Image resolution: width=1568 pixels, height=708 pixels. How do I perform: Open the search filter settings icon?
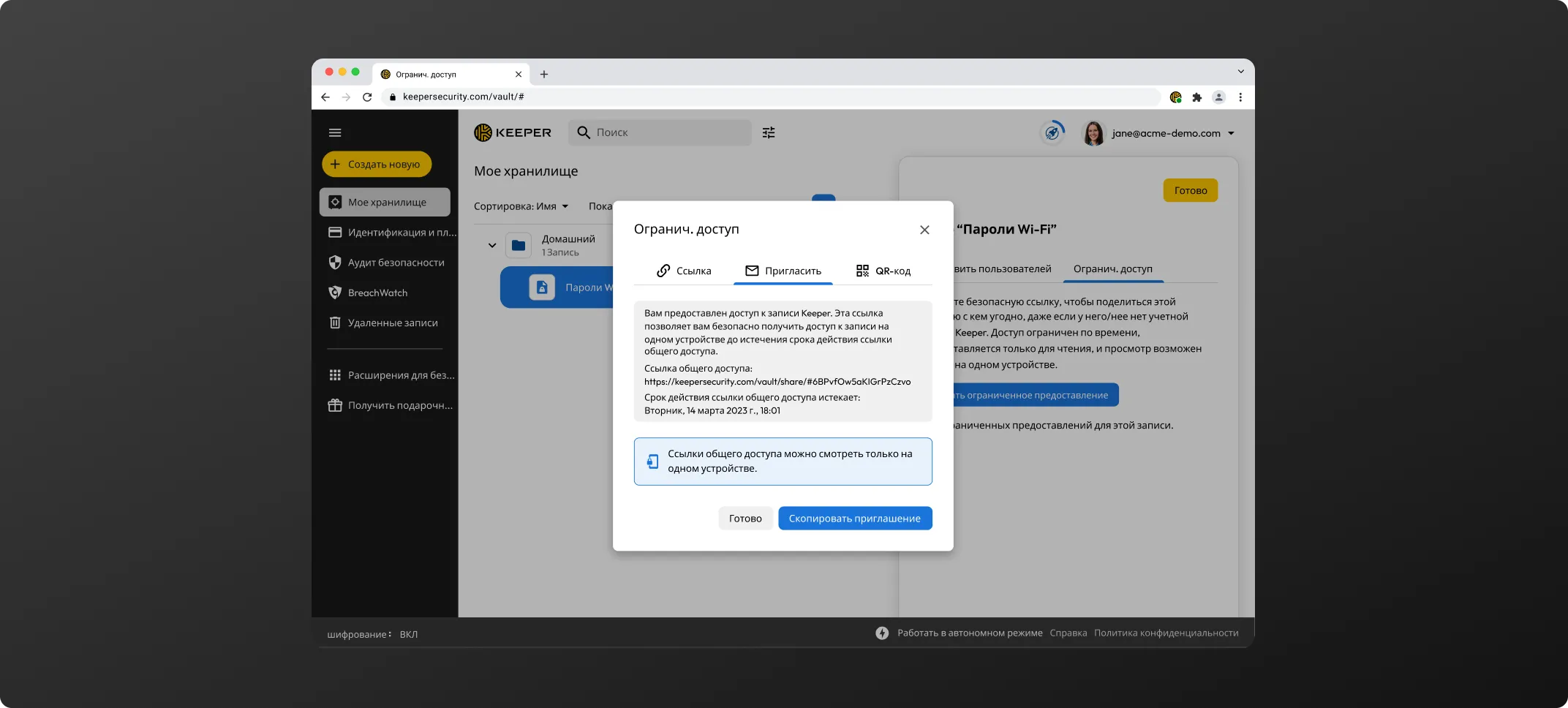pyautogui.click(x=769, y=132)
